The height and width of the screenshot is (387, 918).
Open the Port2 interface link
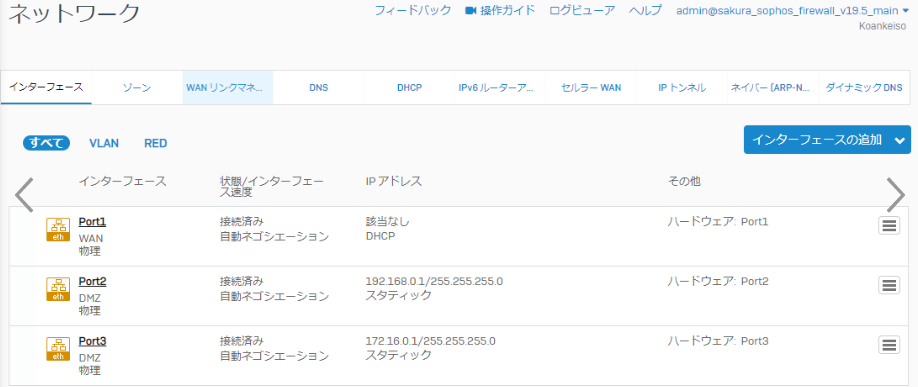point(93,282)
